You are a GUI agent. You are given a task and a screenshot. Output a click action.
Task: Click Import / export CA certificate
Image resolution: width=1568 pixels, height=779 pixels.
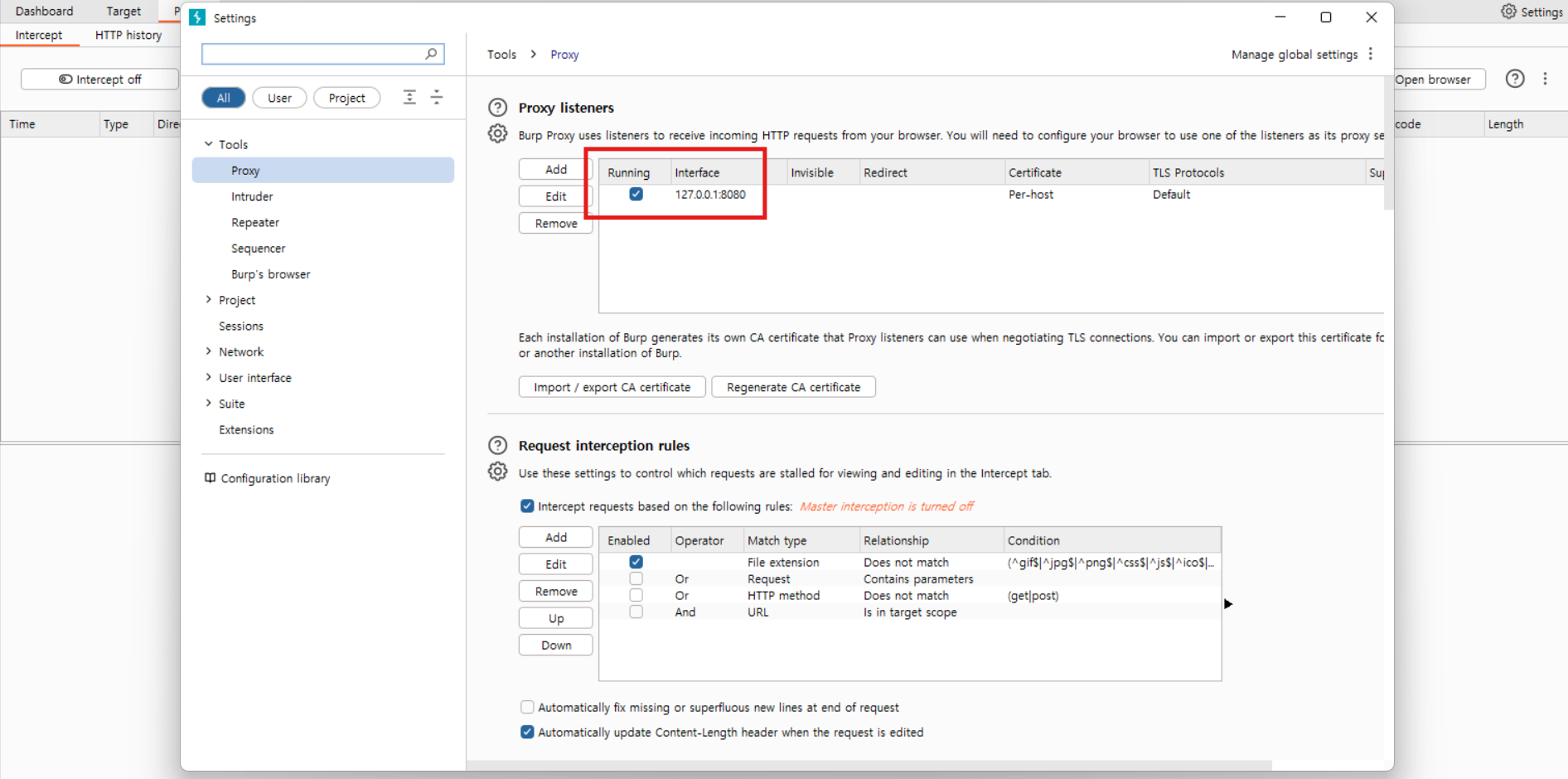pos(612,387)
